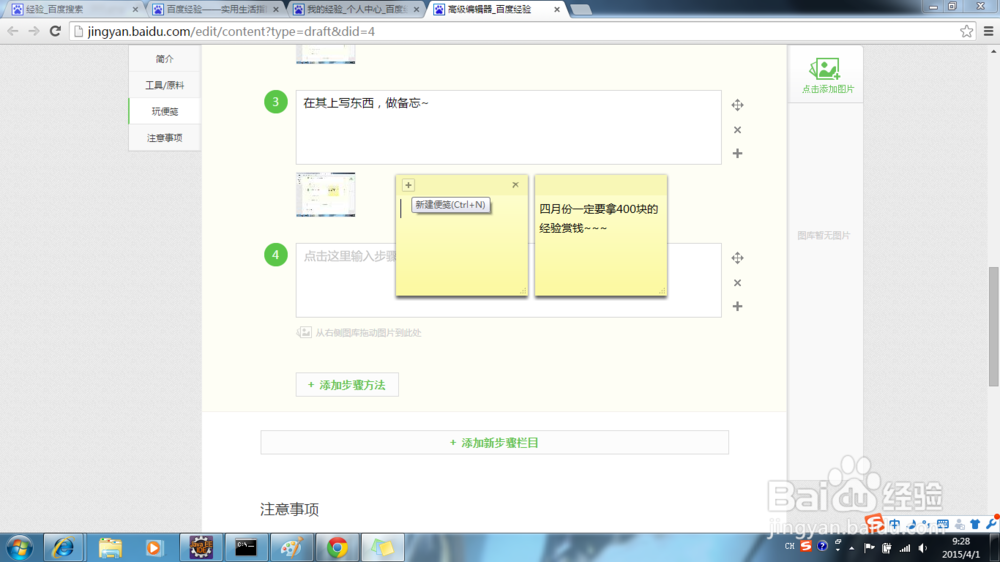This screenshot has width=1000, height=562.
Task: Open Windows Explorer folder in taskbar
Action: click(110, 548)
